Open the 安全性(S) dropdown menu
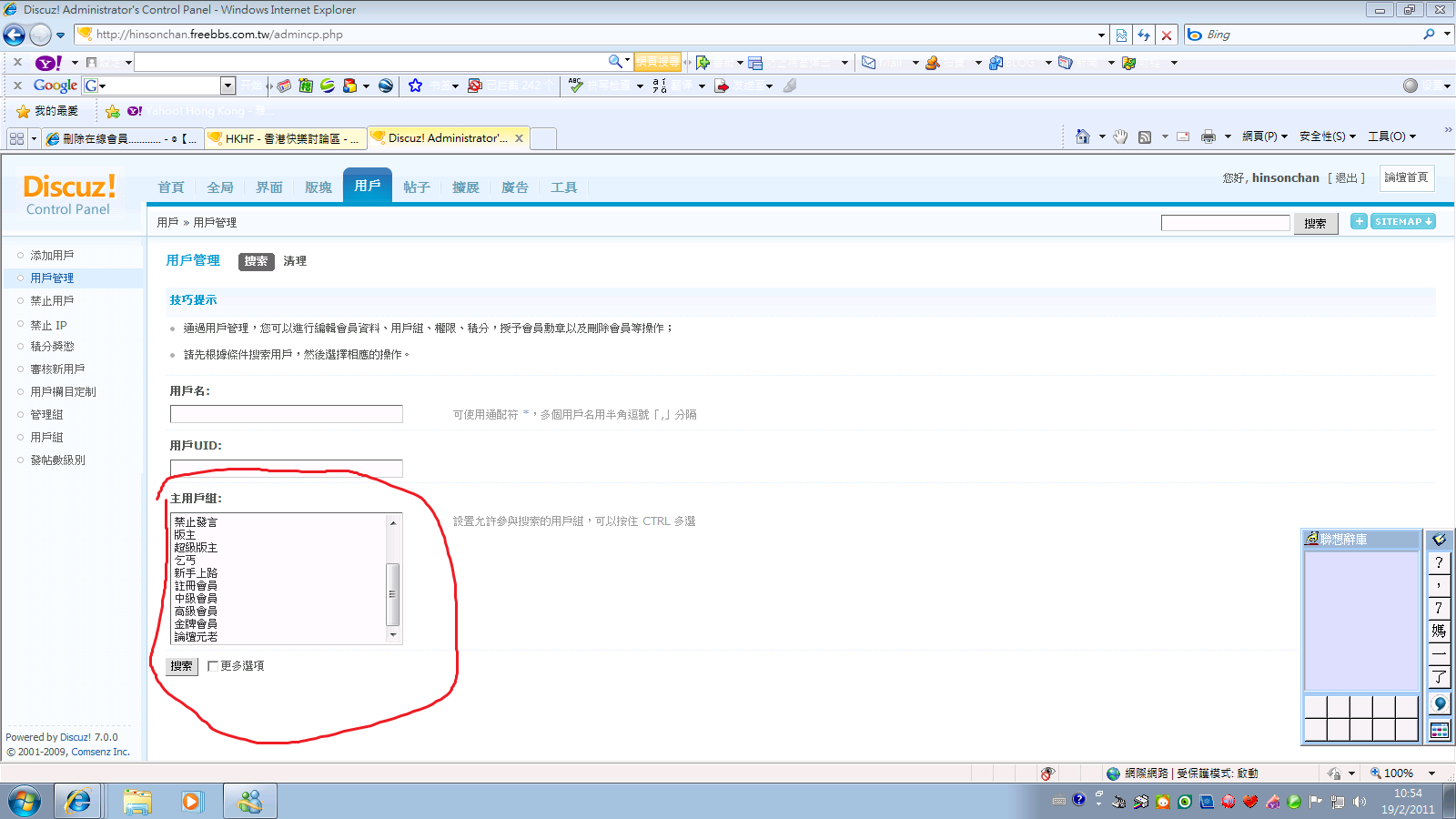Image resolution: width=1456 pixels, height=819 pixels. click(1327, 136)
